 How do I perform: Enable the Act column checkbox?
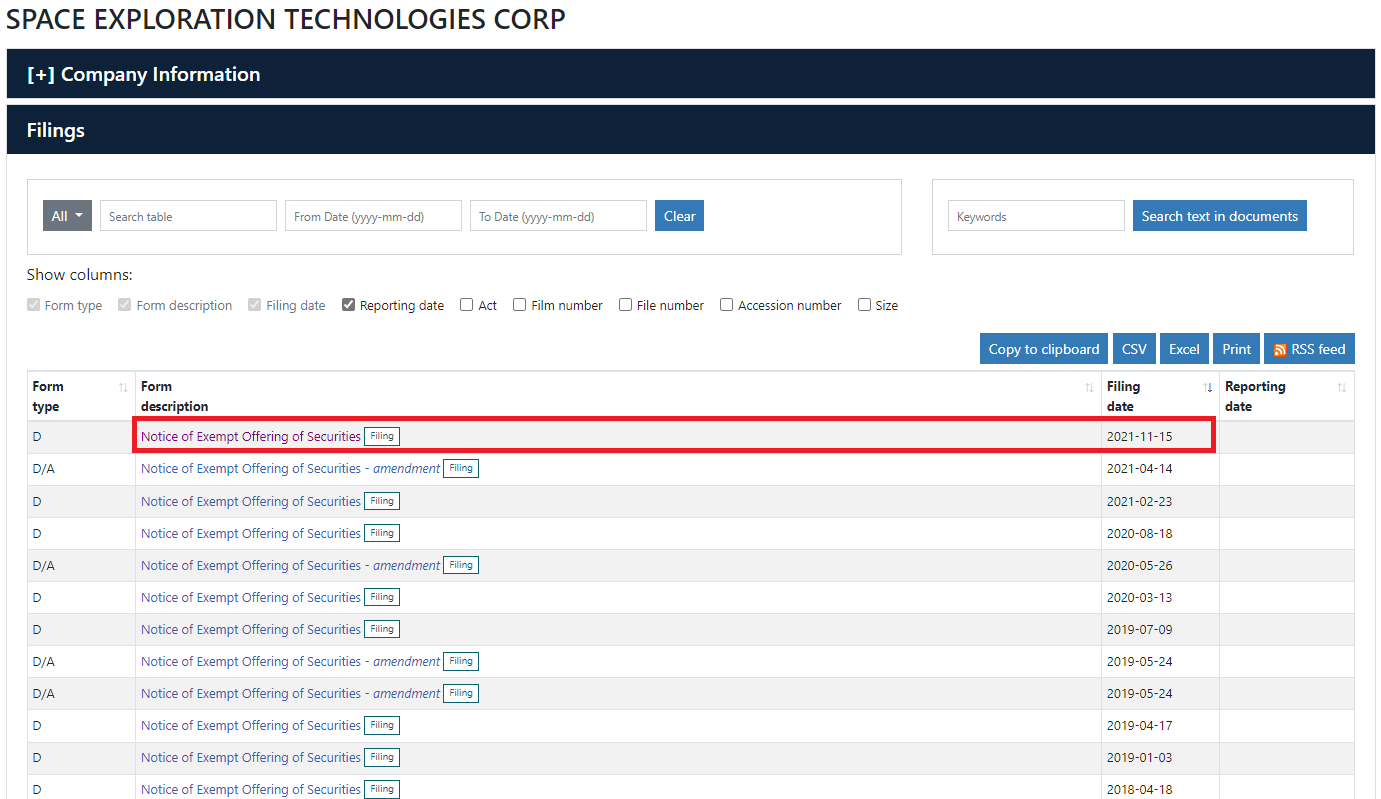(466, 305)
